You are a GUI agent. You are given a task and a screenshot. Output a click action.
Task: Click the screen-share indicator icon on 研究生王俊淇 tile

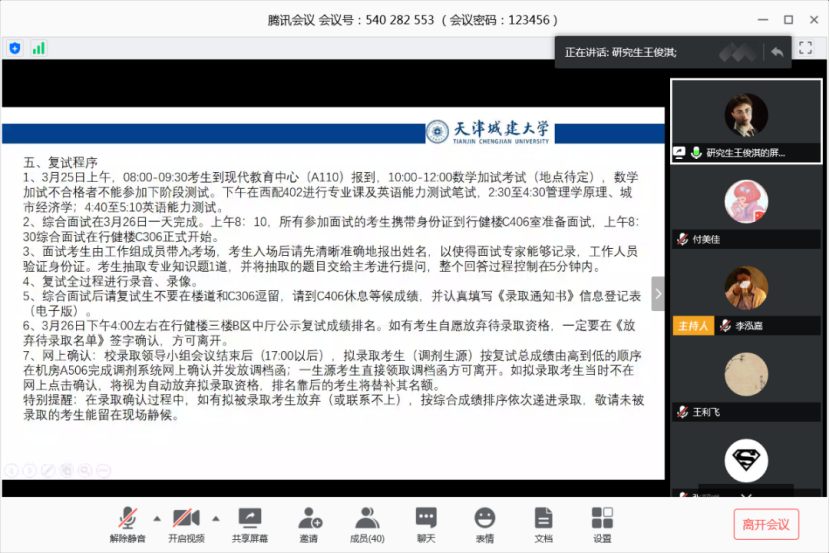point(679,153)
